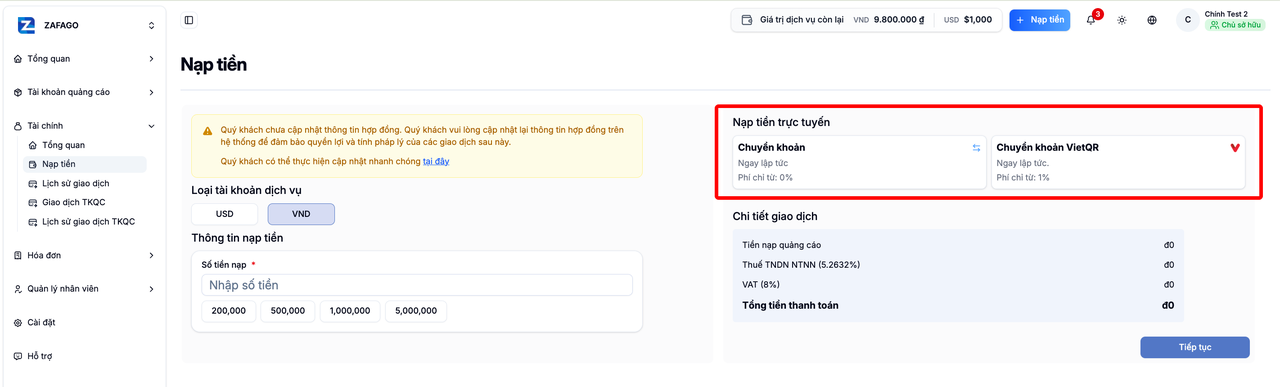
Task: Pick the 5,000,000 quick amount
Action: click(416, 311)
